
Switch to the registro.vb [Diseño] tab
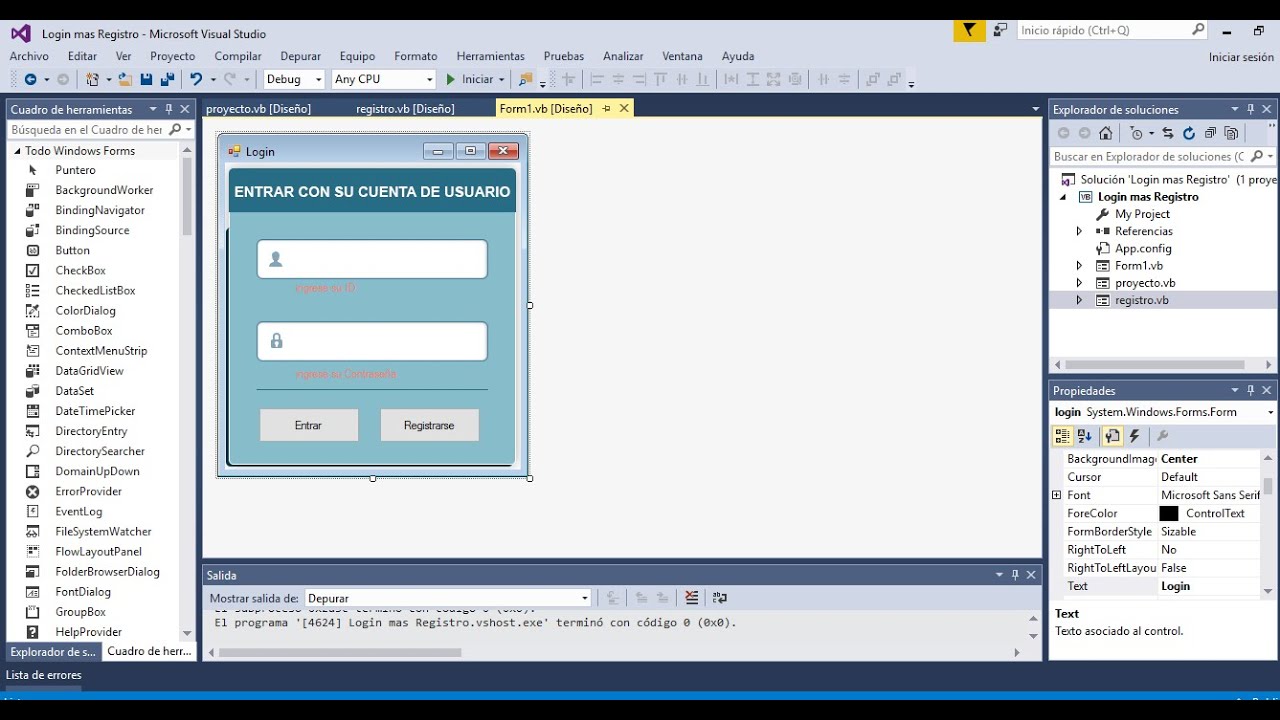[x=405, y=108]
